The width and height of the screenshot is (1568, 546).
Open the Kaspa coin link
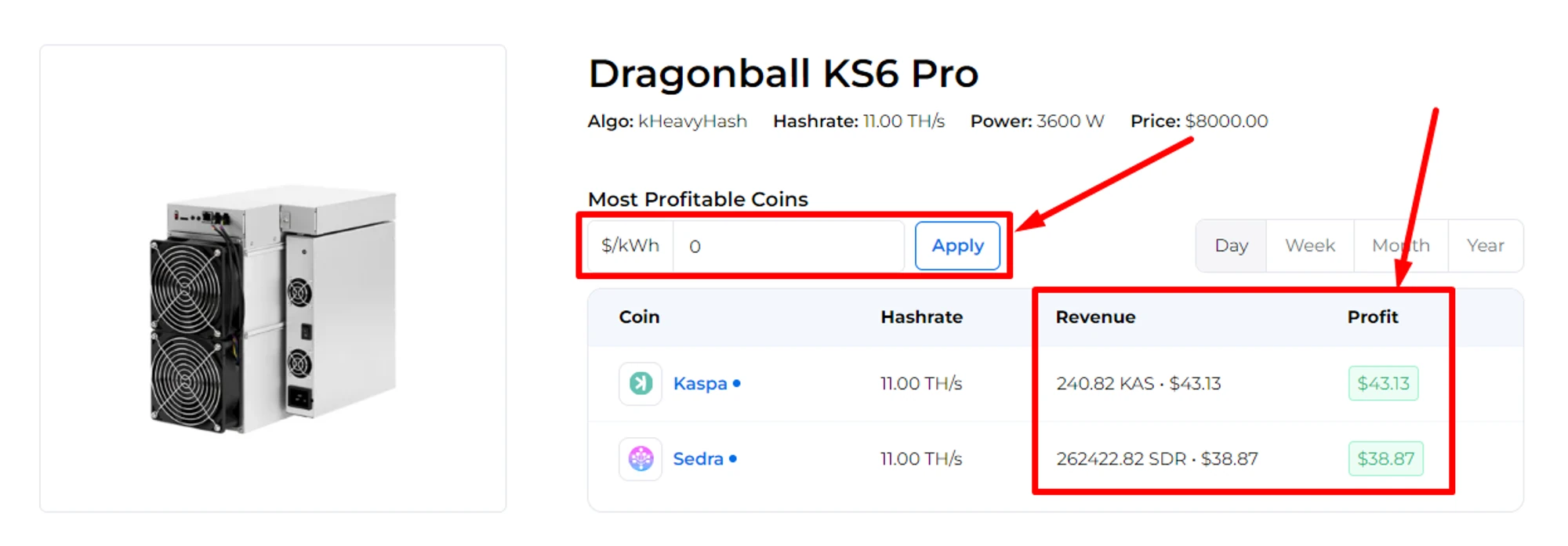[700, 384]
